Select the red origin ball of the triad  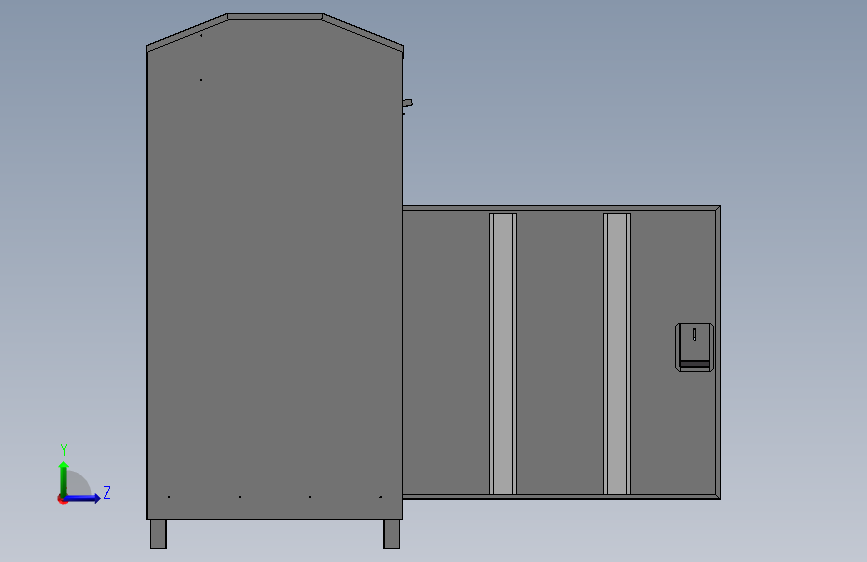tap(62, 500)
